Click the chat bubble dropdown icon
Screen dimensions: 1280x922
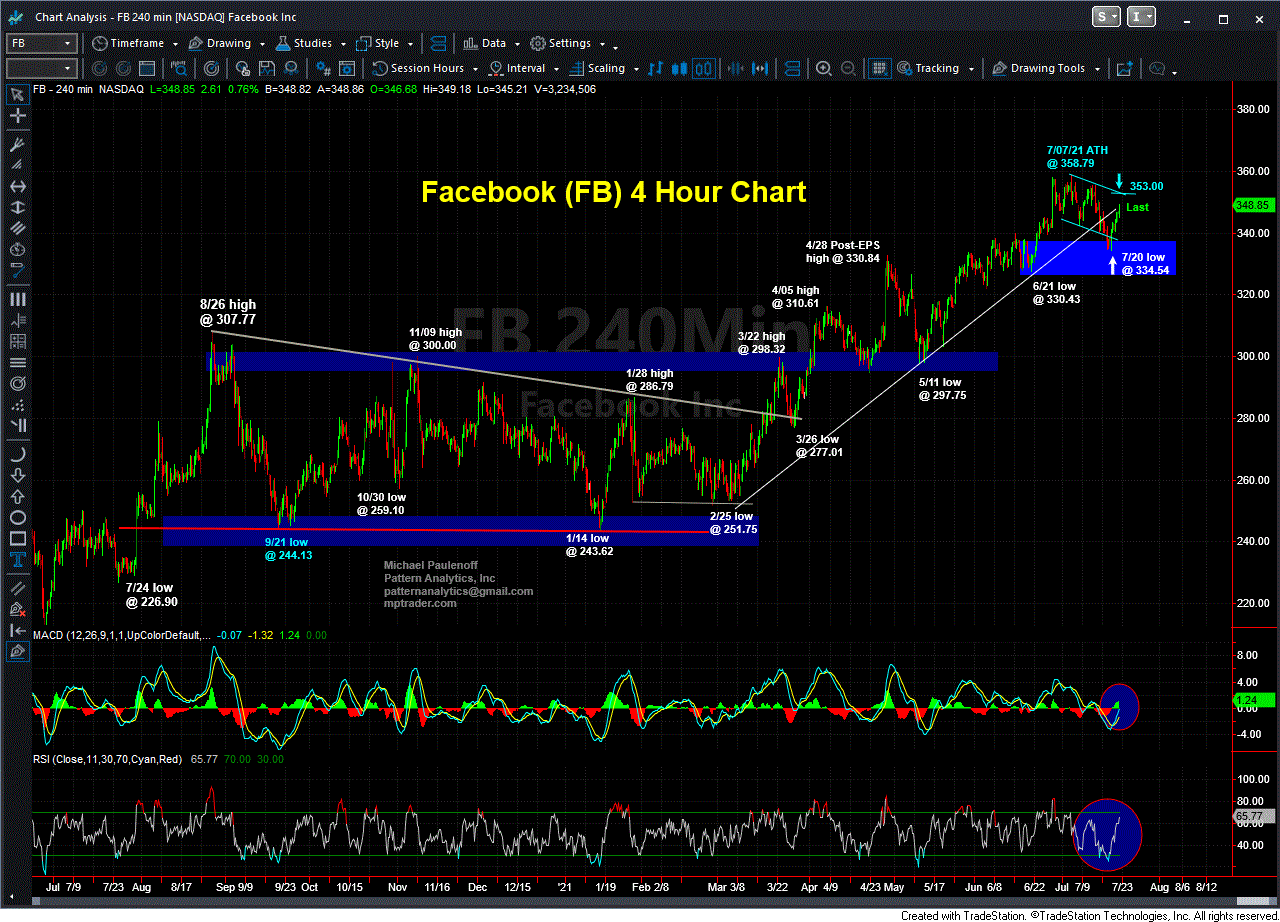click(1160, 69)
